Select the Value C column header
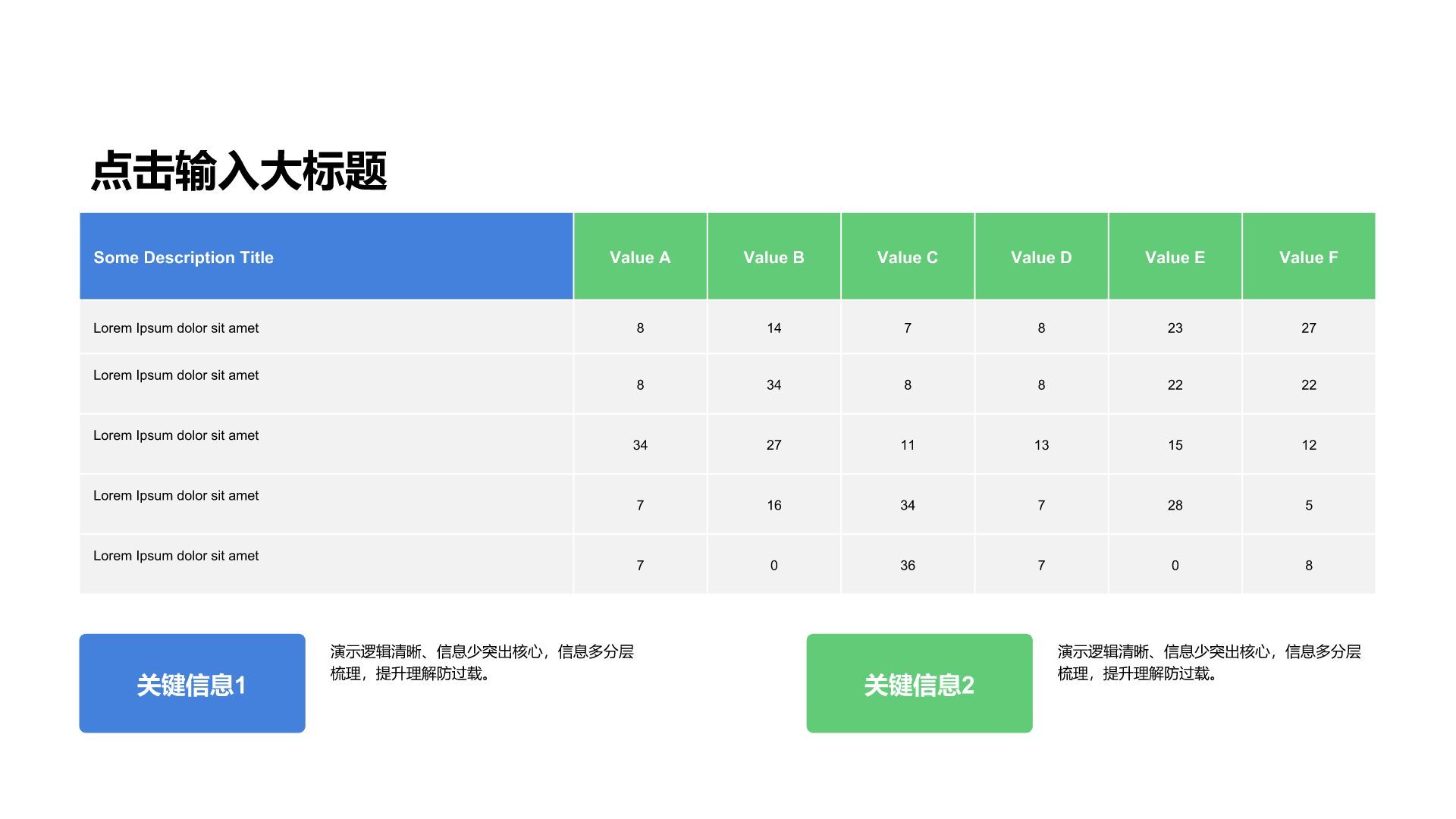 pos(907,256)
